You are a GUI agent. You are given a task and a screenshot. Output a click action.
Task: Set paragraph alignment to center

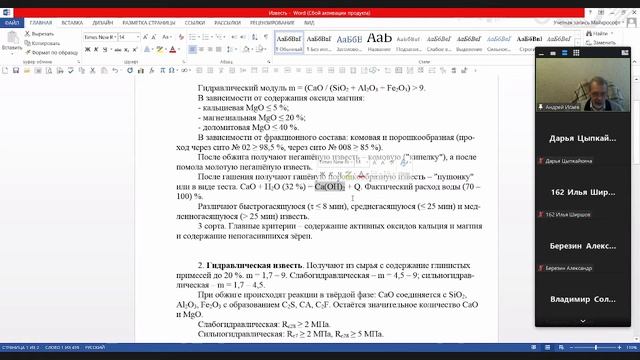pos(201,49)
